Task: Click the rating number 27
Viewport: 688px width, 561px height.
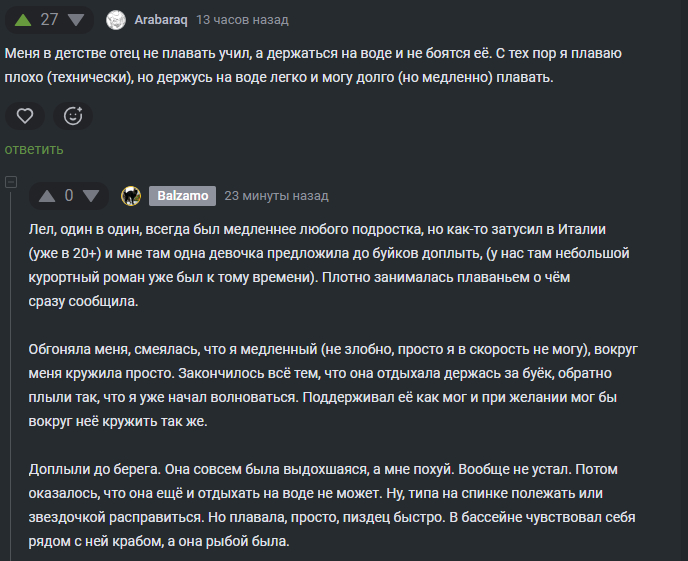Action: 50,19
